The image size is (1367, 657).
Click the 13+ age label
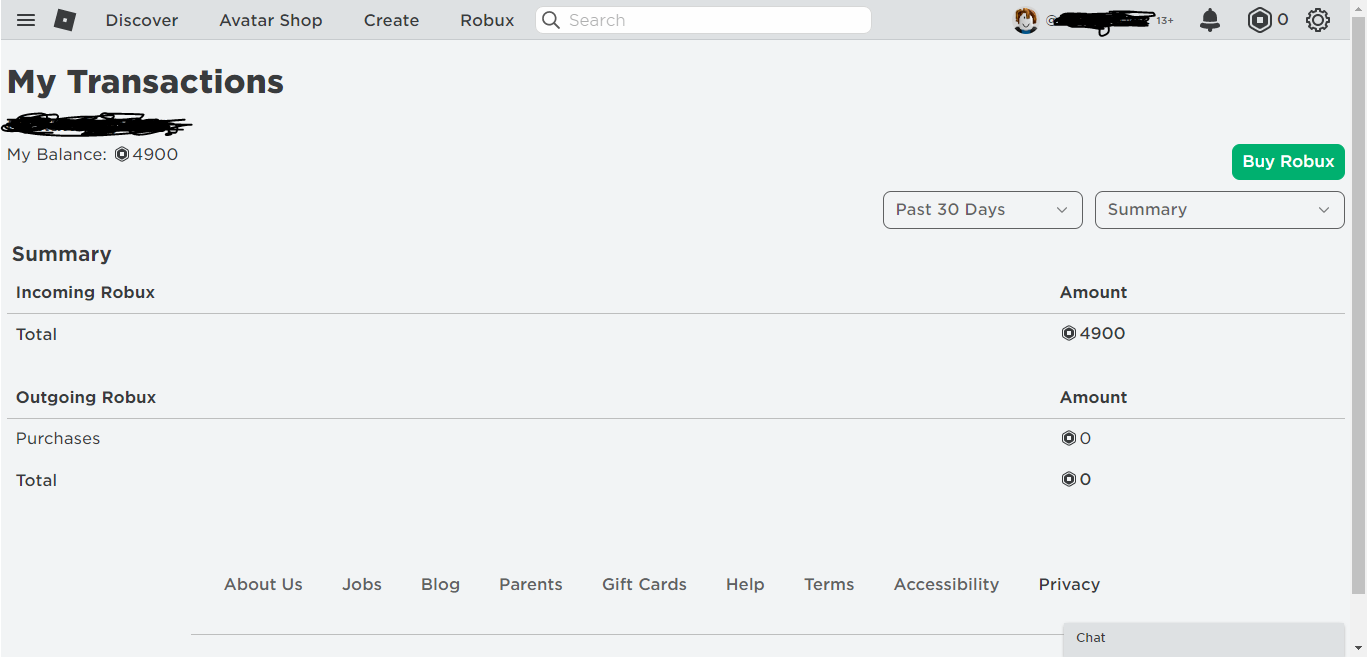tap(1165, 20)
